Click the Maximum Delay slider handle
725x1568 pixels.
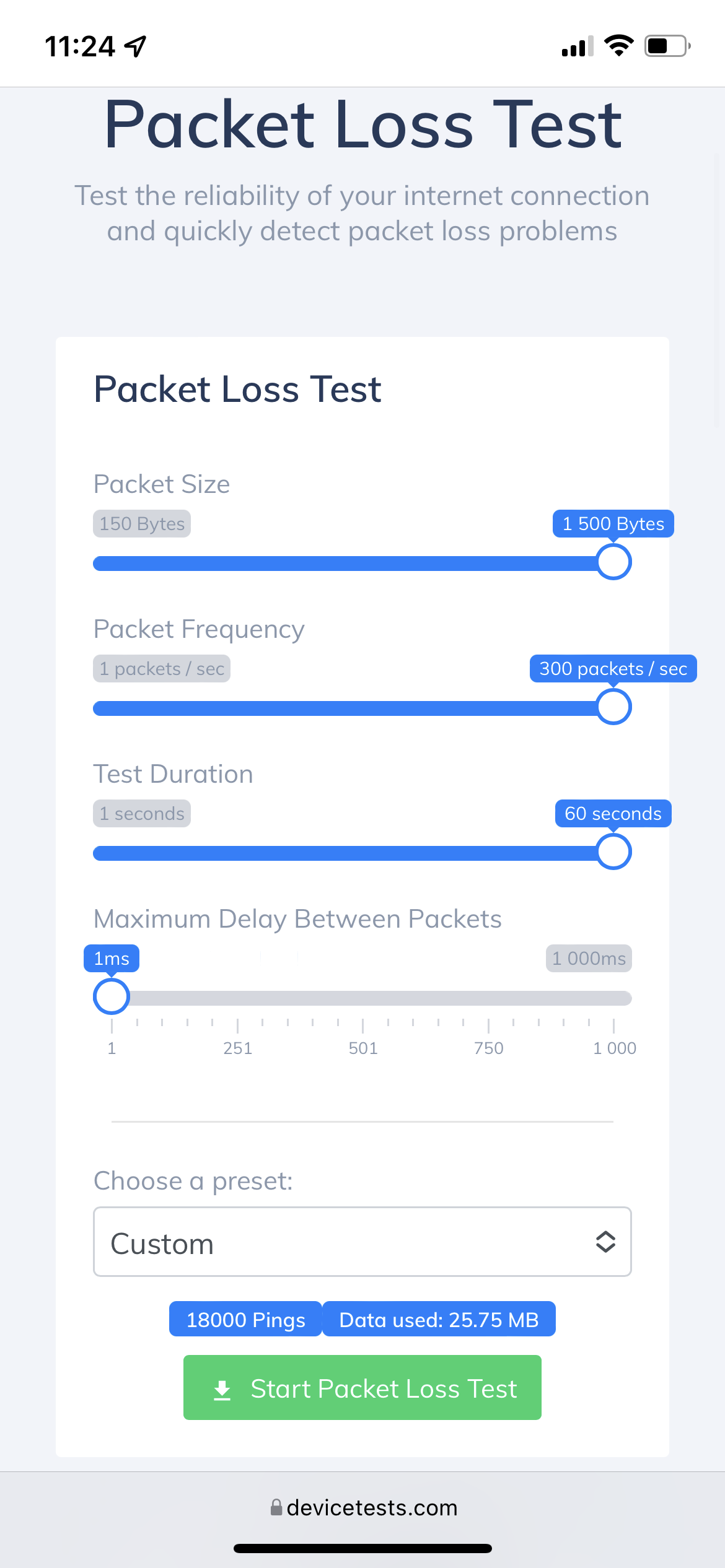[x=112, y=996]
